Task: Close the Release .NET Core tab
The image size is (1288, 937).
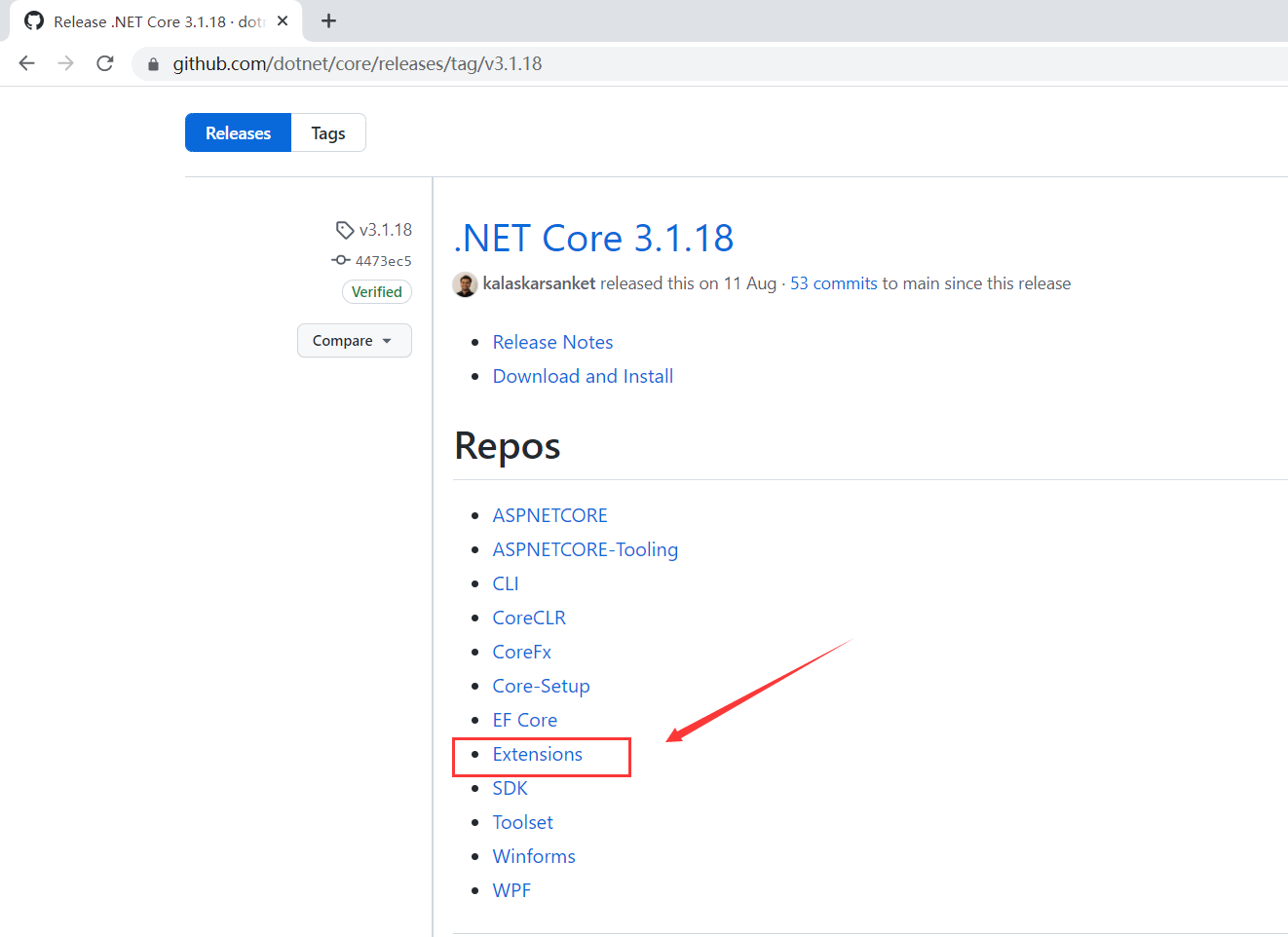Action: click(283, 20)
